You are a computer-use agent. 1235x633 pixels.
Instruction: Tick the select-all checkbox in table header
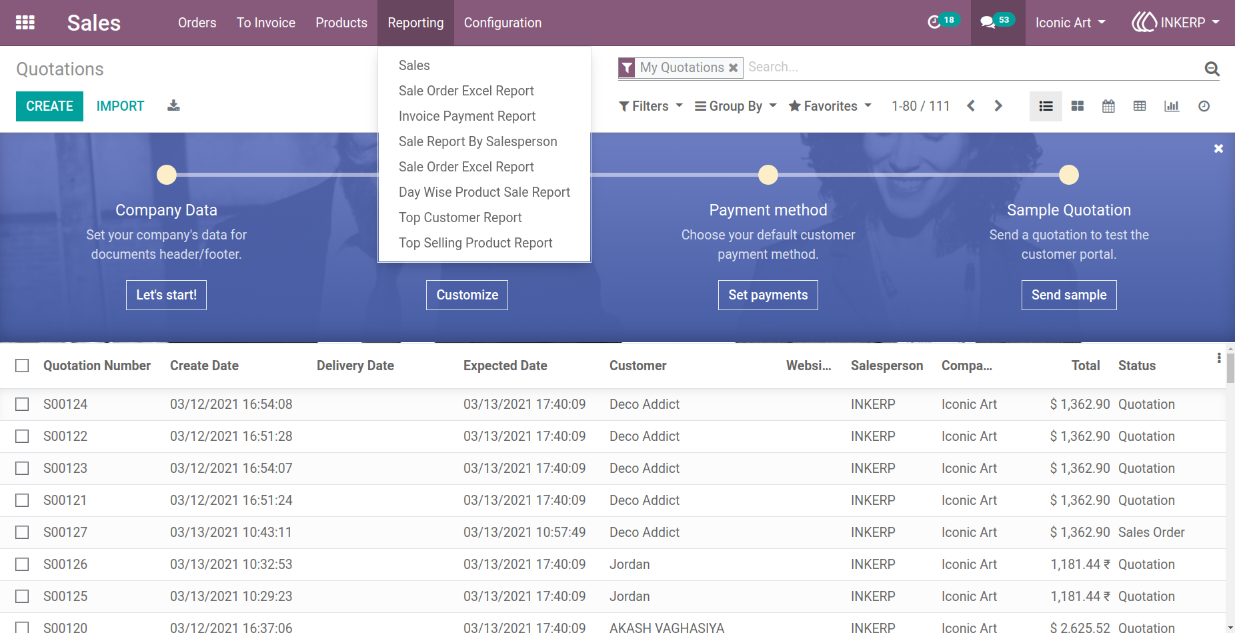point(22,366)
